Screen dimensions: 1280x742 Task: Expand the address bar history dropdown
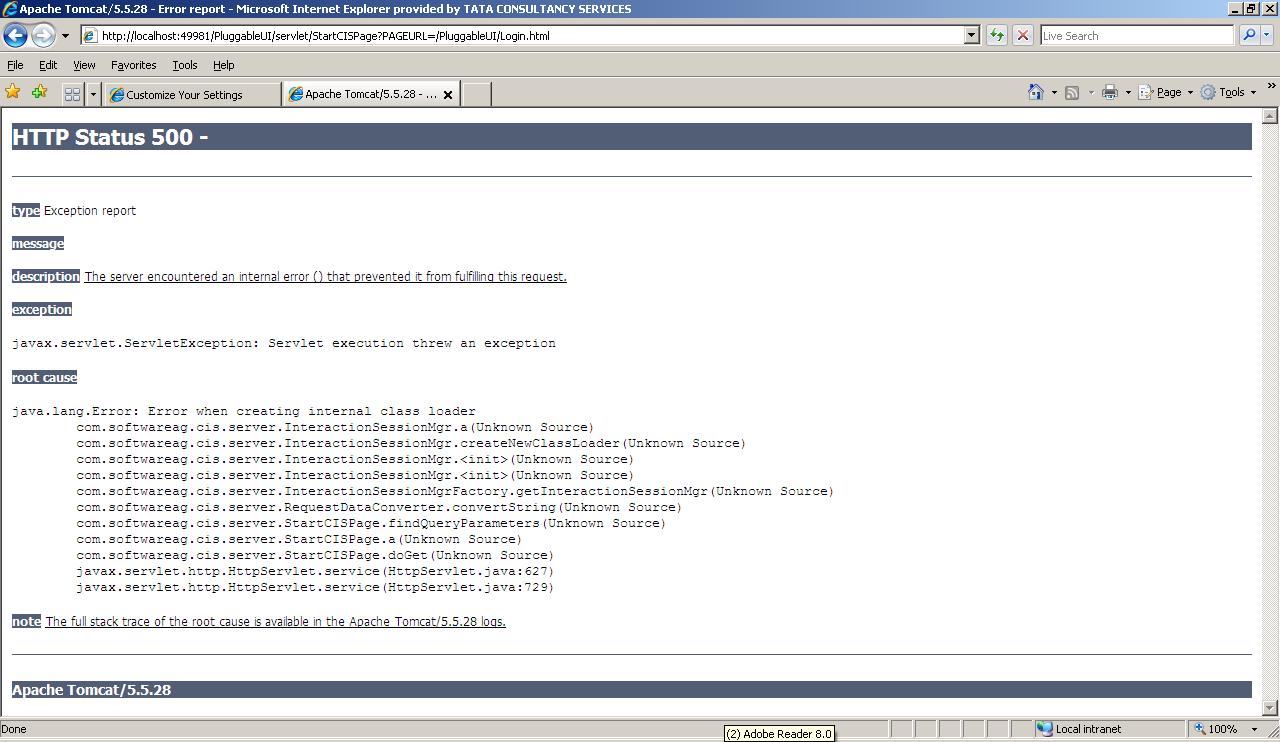970,35
